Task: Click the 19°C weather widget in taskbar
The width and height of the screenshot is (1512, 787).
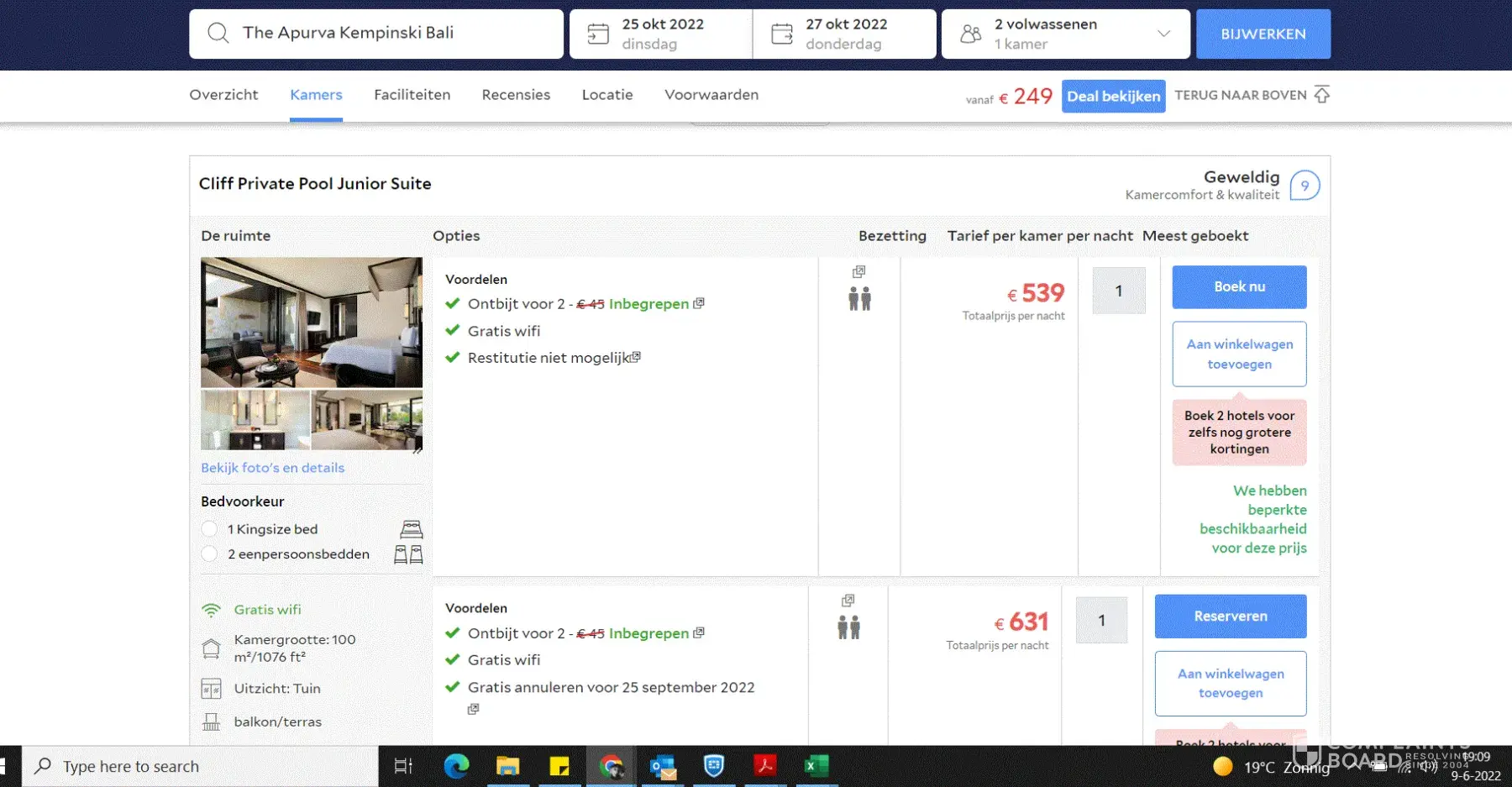Action: pyautogui.click(x=1271, y=766)
